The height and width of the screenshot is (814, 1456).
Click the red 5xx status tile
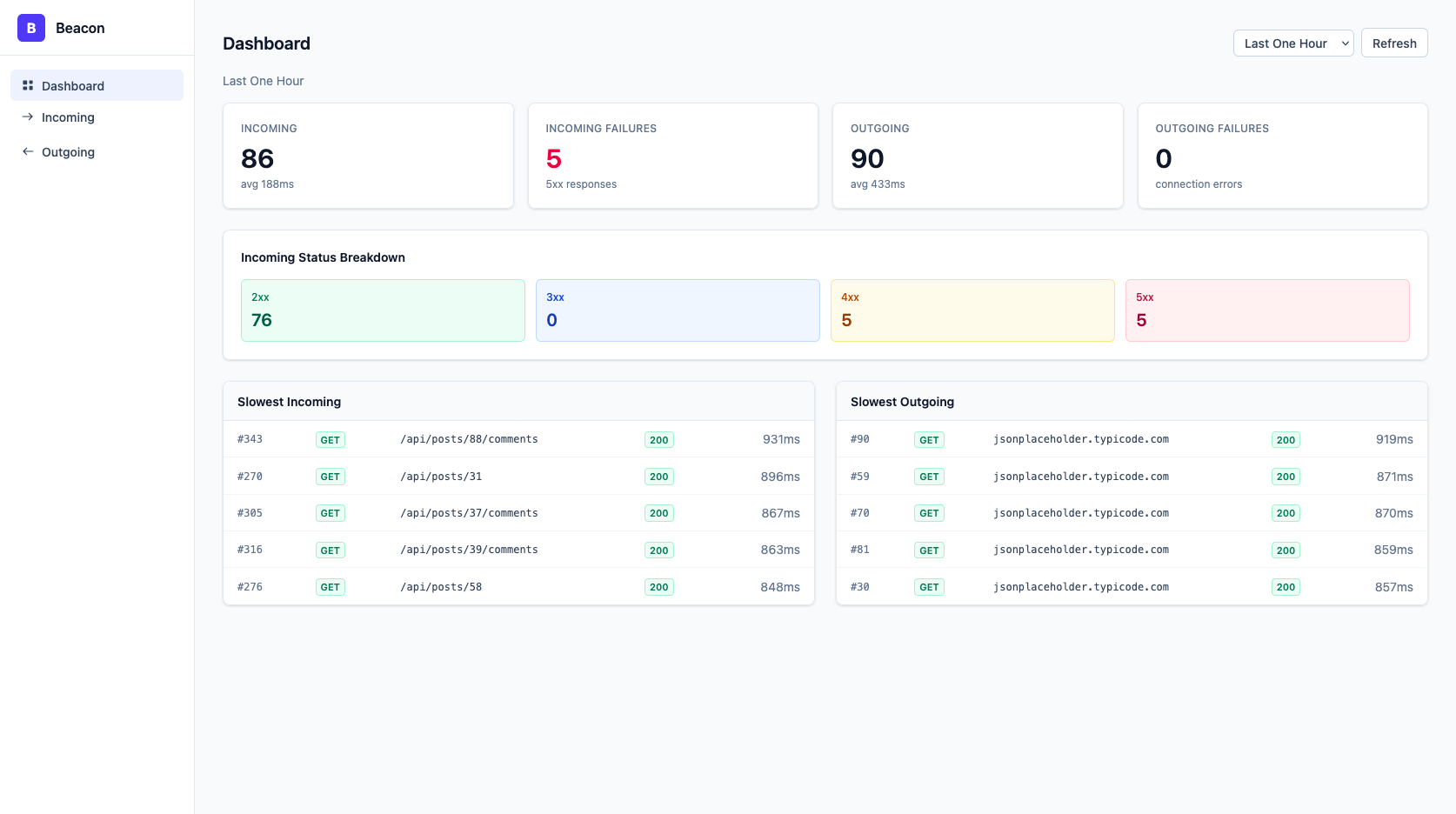pos(1266,310)
